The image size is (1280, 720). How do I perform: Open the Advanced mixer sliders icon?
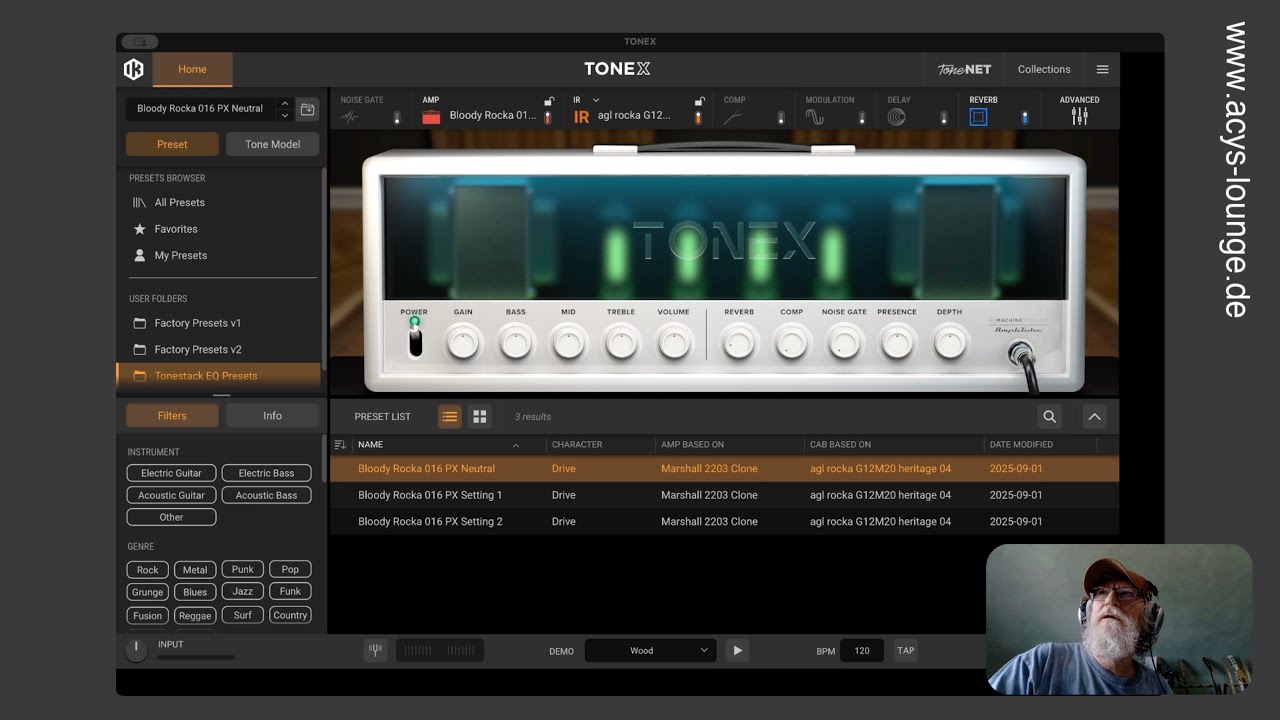(x=1079, y=116)
